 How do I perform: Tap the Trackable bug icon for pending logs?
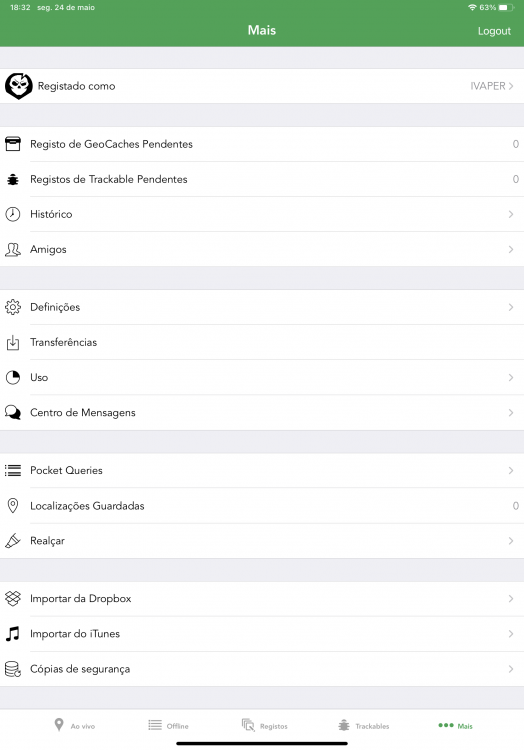13,179
